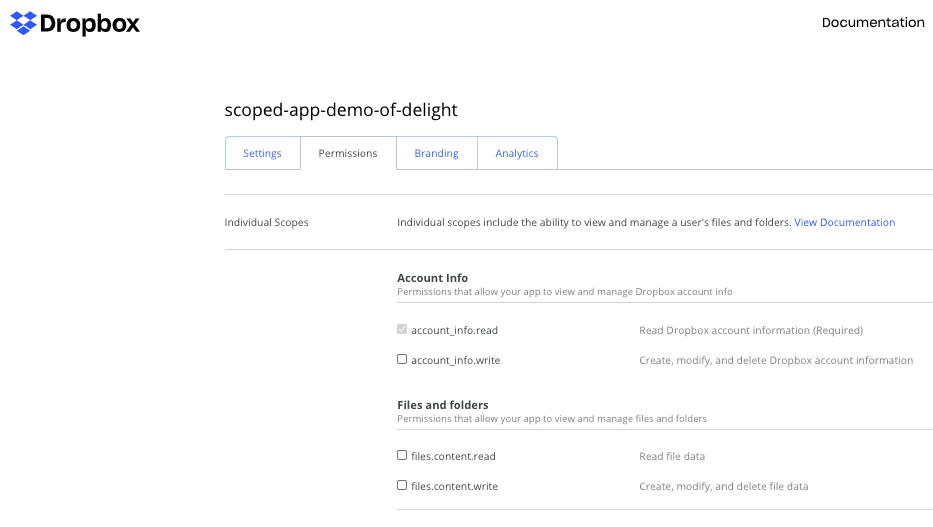Image resolution: width=933 pixels, height=527 pixels.
Task: Click the files.content.write scope label
Action: point(455,487)
